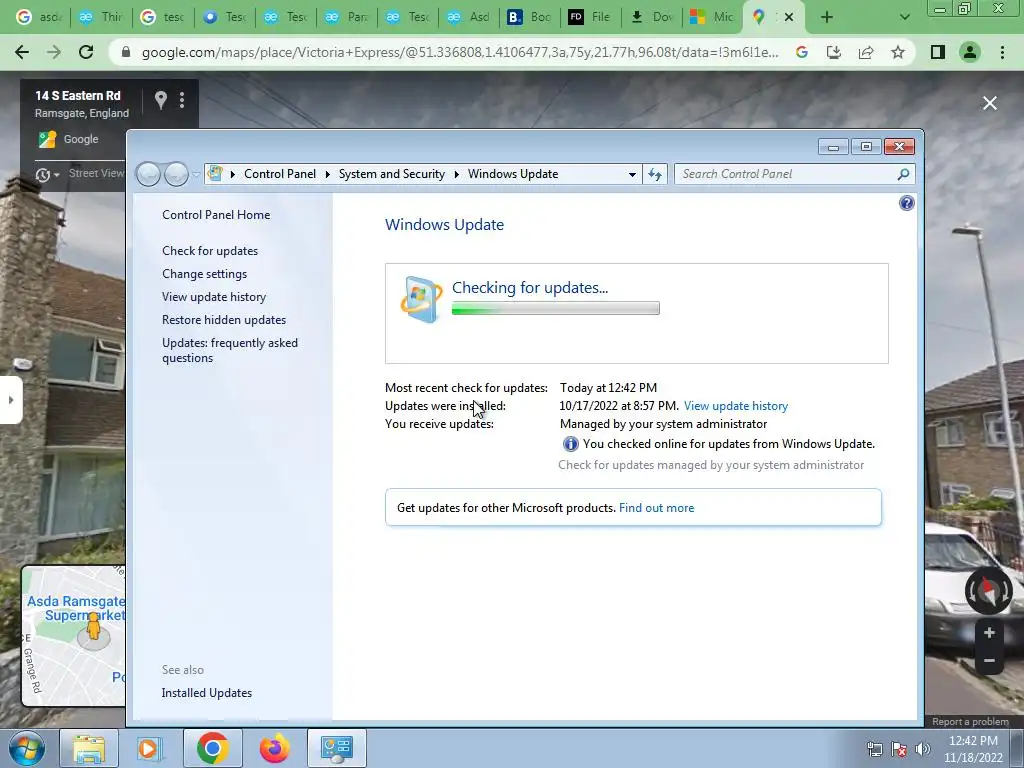
Task: Open the Chrome profile avatar
Action: 970,52
